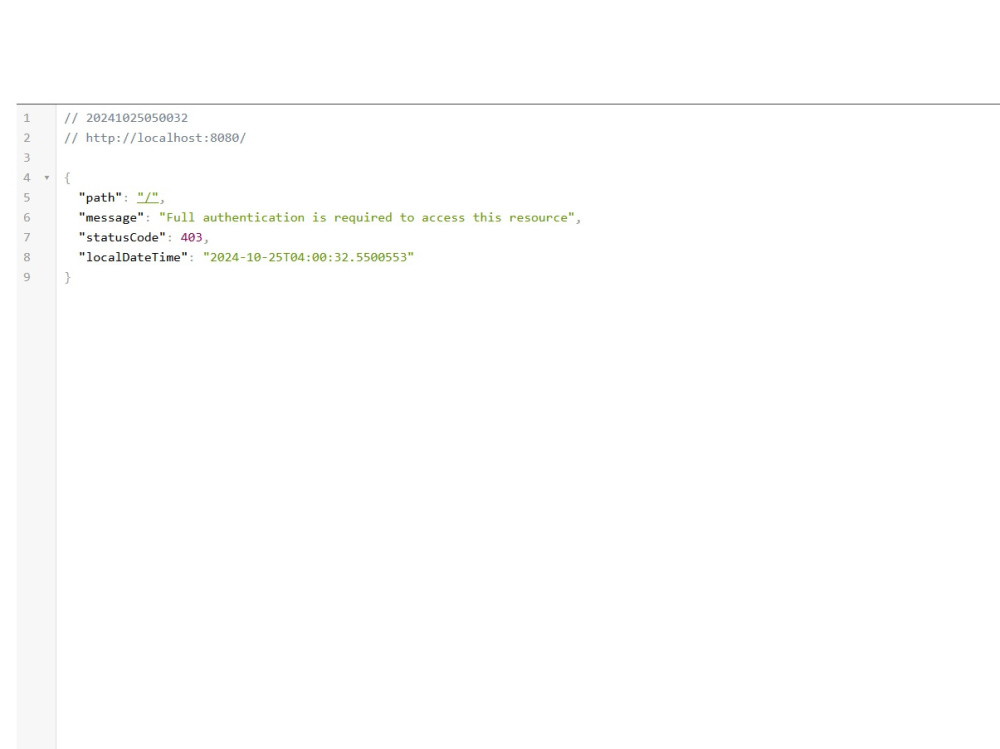Select the 2024-10-25T04:00:32.5500553 value
This screenshot has width=1000, height=749.
tap(309, 257)
